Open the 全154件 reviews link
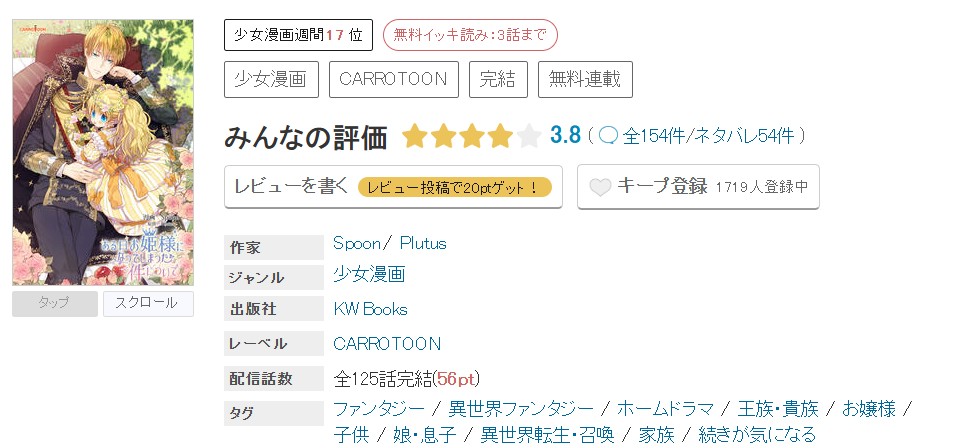This screenshot has height=448, width=971. coord(655,136)
